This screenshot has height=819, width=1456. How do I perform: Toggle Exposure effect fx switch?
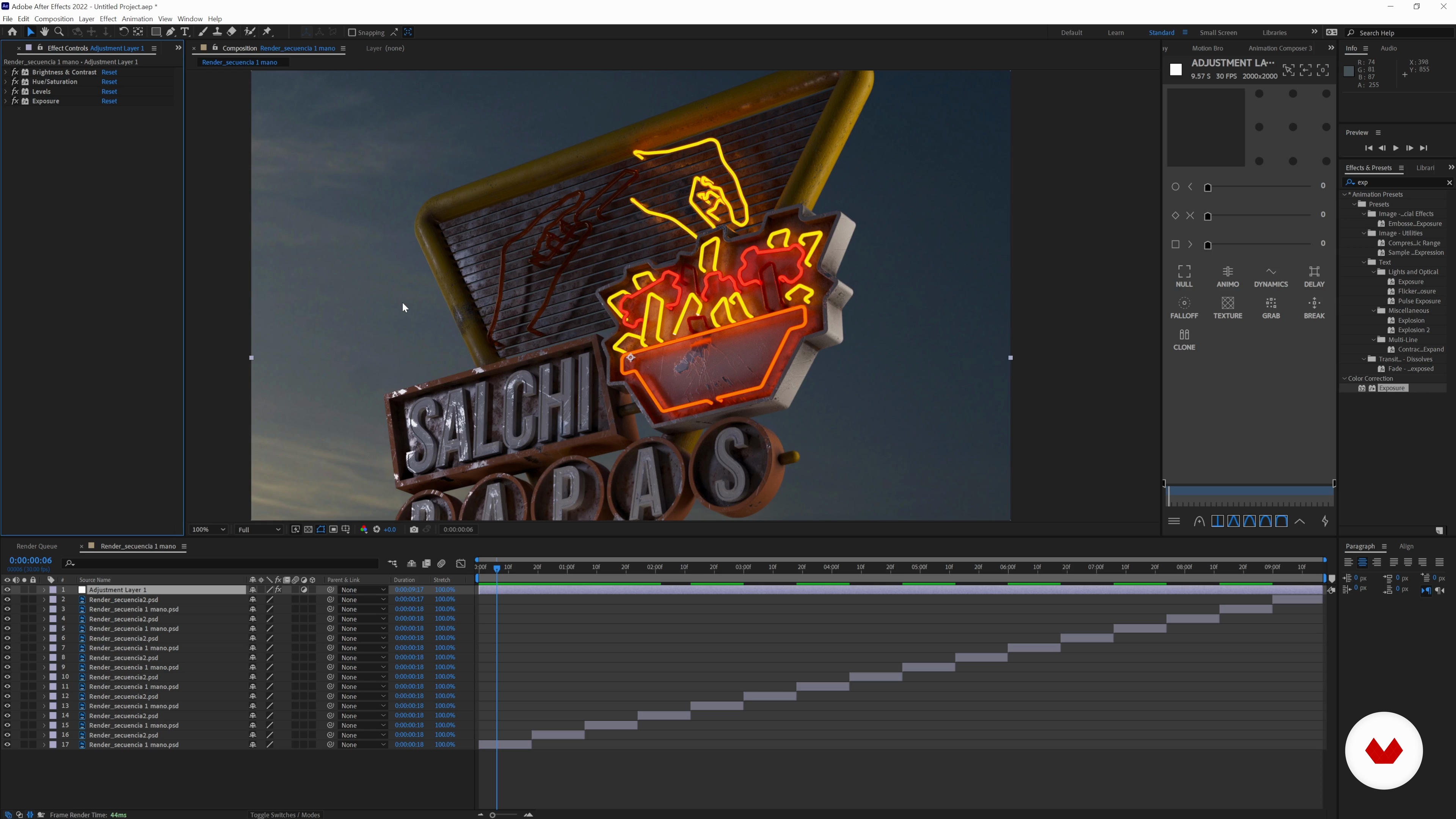pos(15,100)
